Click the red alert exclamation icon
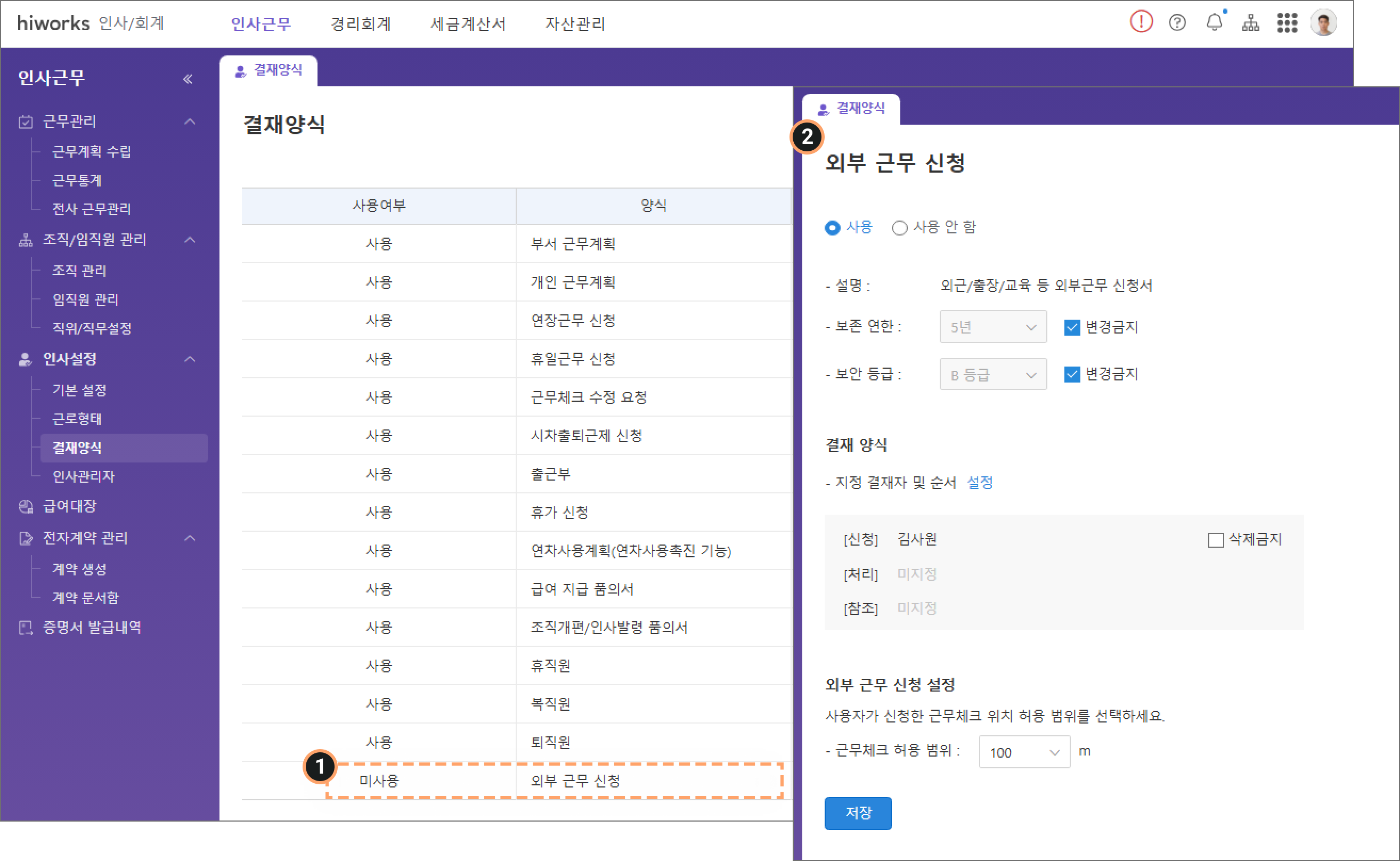Image resolution: width=1400 pixels, height=861 pixels. (1141, 22)
